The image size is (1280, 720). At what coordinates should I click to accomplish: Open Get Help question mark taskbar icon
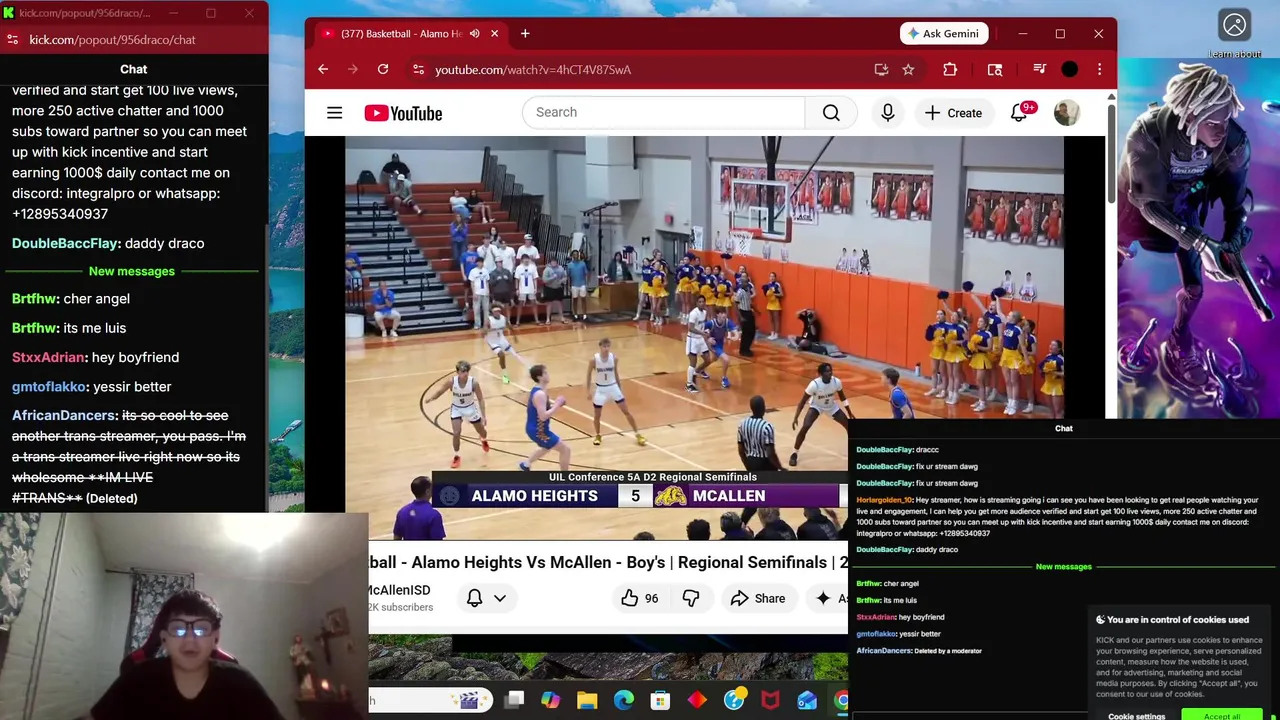[734, 700]
